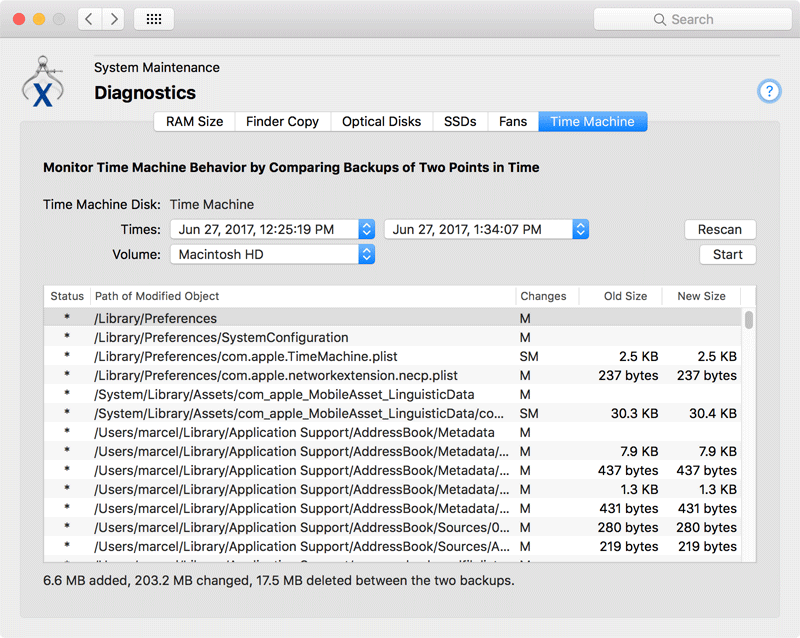Click the System Maintenance label
The image size is (800, 638).
point(157,67)
